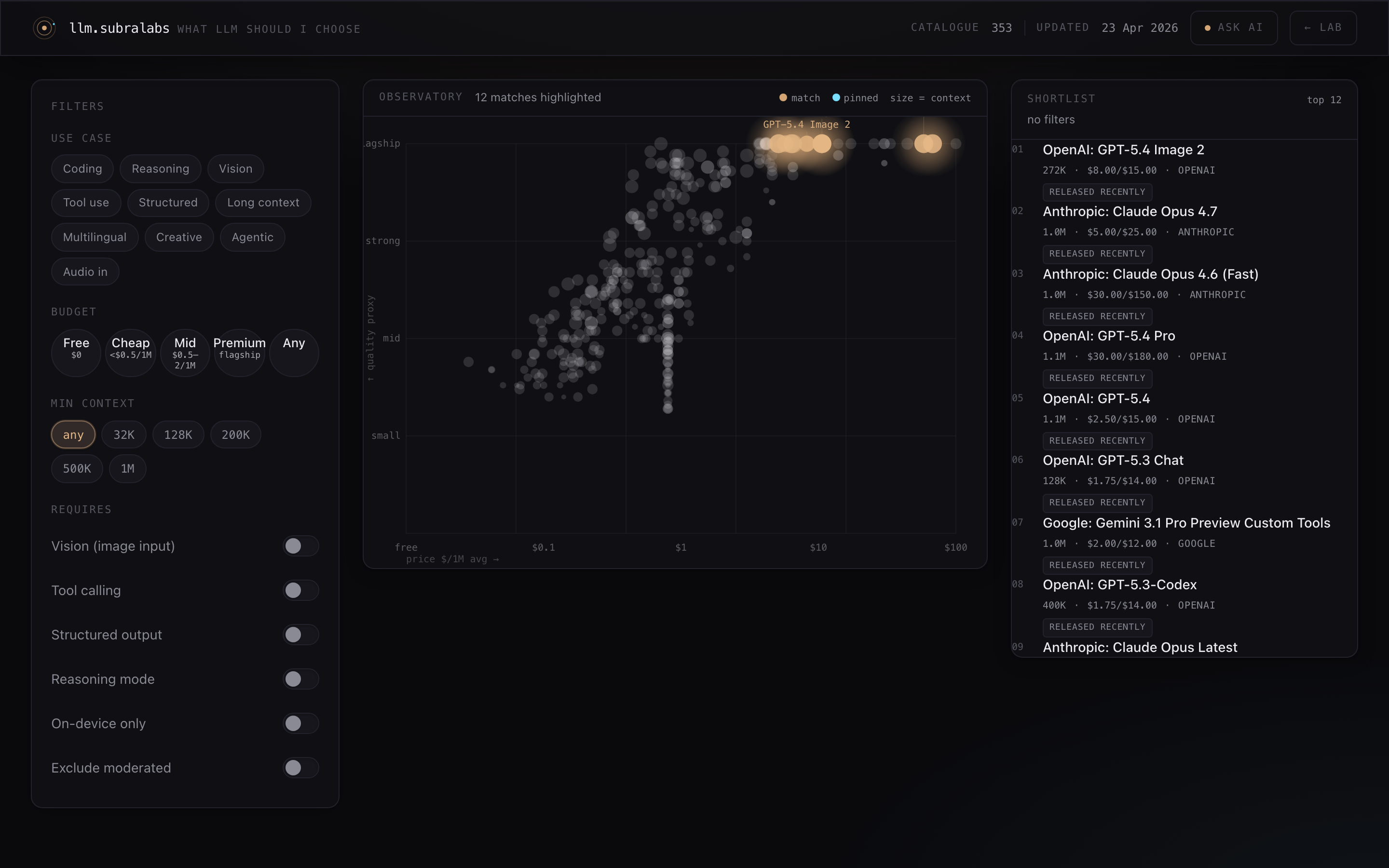The height and width of the screenshot is (868, 1389).
Task: Open shortlist entry 05 OpenAI: GPT-5.4
Action: [x=1184, y=420]
